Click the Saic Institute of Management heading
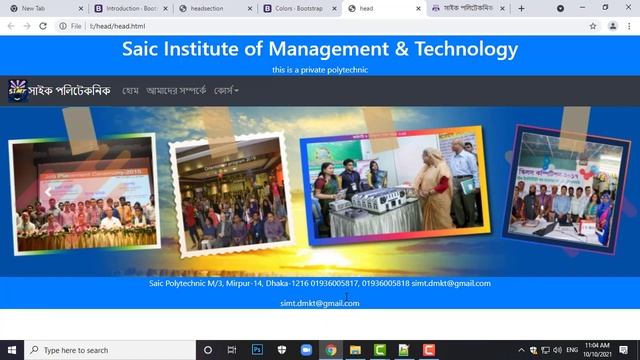This screenshot has height=360, width=640. pos(320,49)
